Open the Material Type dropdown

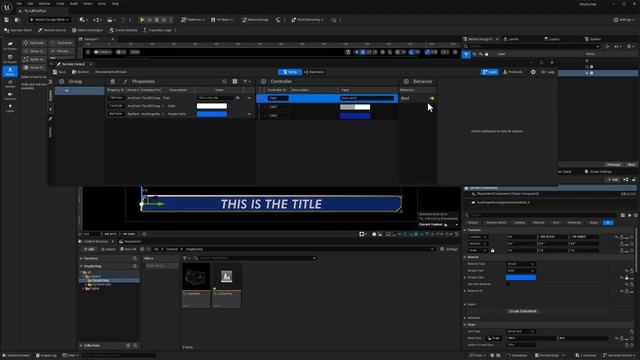(521, 264)
